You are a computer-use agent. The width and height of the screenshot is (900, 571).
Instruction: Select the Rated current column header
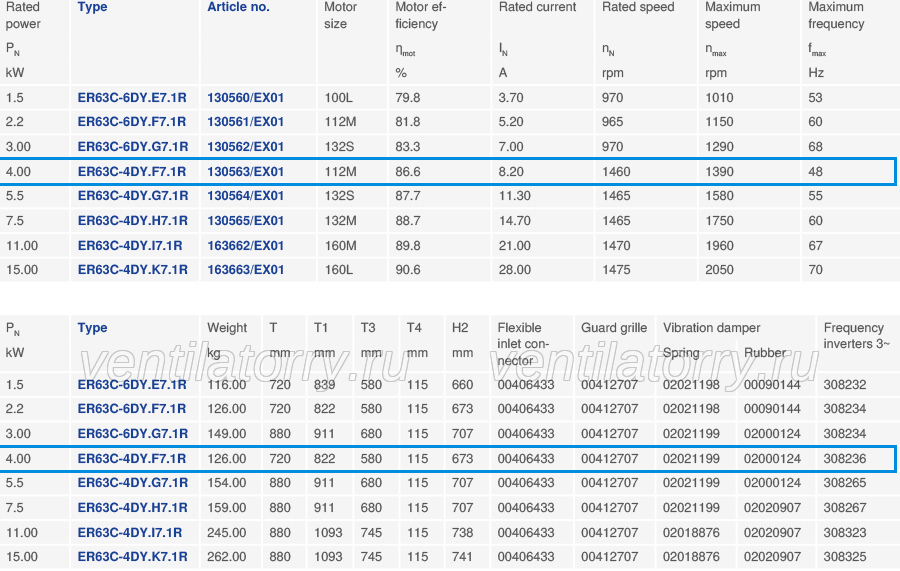tap(537, 7)
